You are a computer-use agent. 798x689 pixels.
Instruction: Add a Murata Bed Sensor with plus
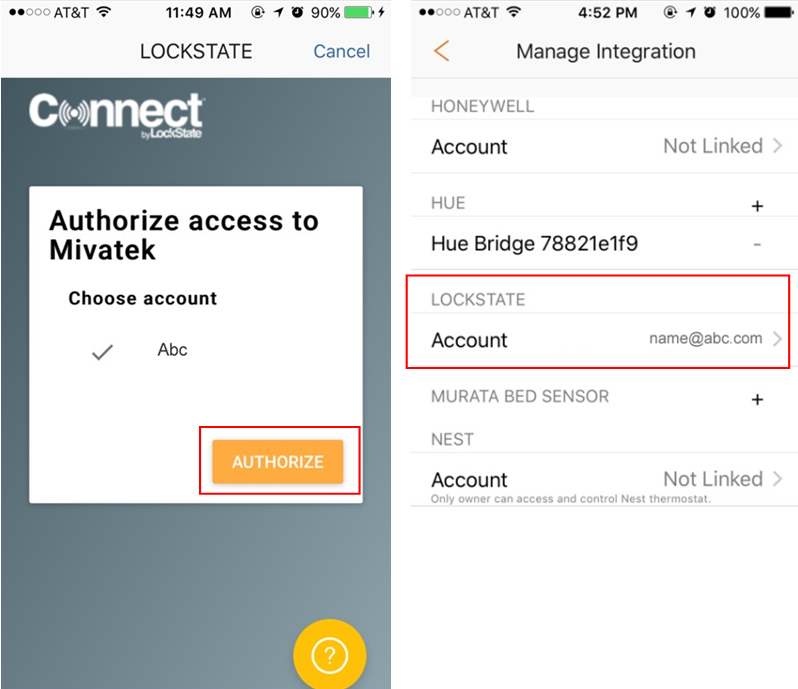[757, 399]
